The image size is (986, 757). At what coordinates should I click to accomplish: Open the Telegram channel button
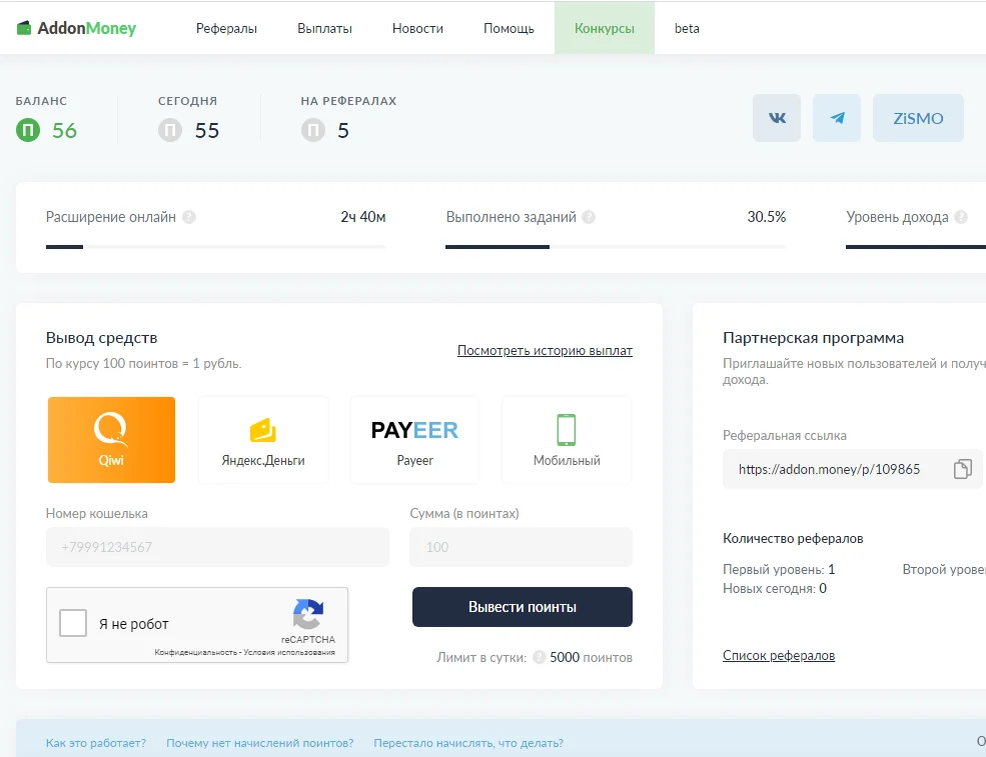click(837, 118)
